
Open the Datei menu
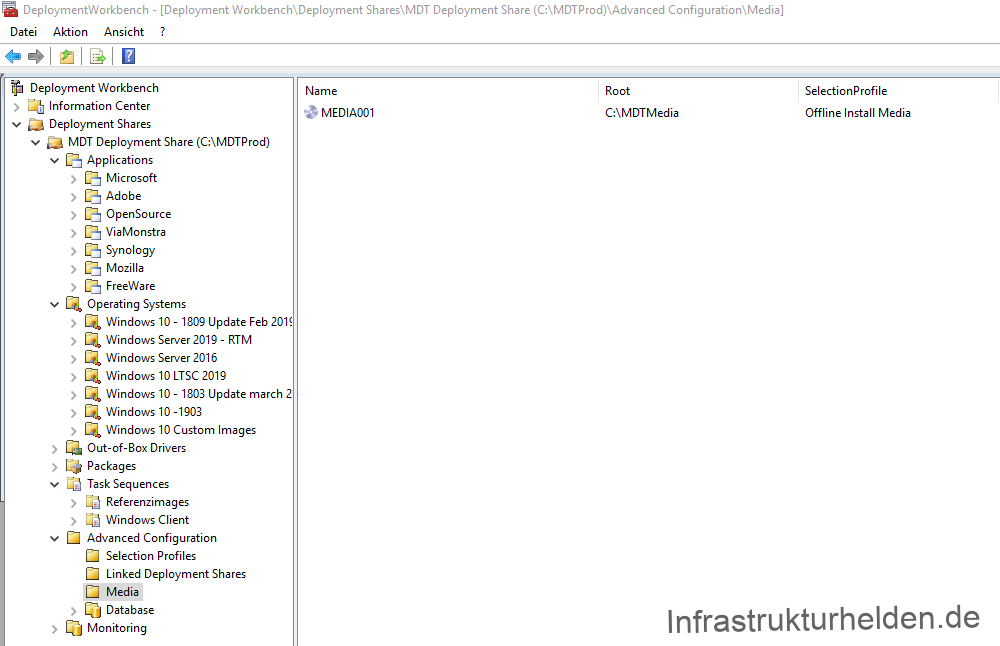[24, 32]
